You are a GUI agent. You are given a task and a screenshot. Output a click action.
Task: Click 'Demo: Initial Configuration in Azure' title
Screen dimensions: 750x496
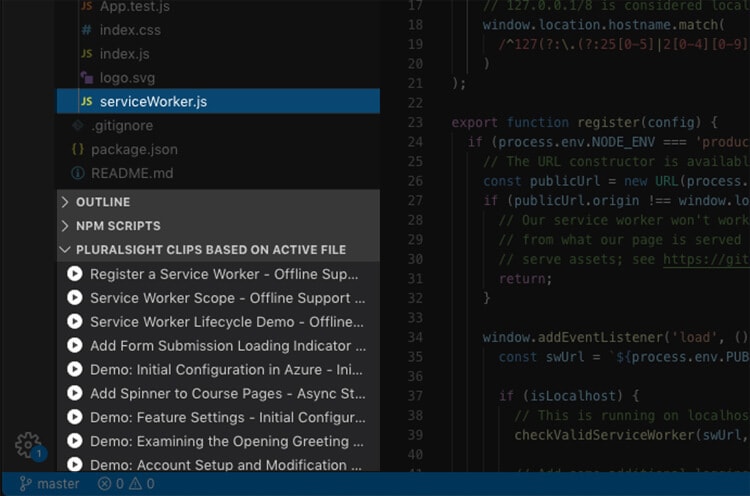(206, 370)
